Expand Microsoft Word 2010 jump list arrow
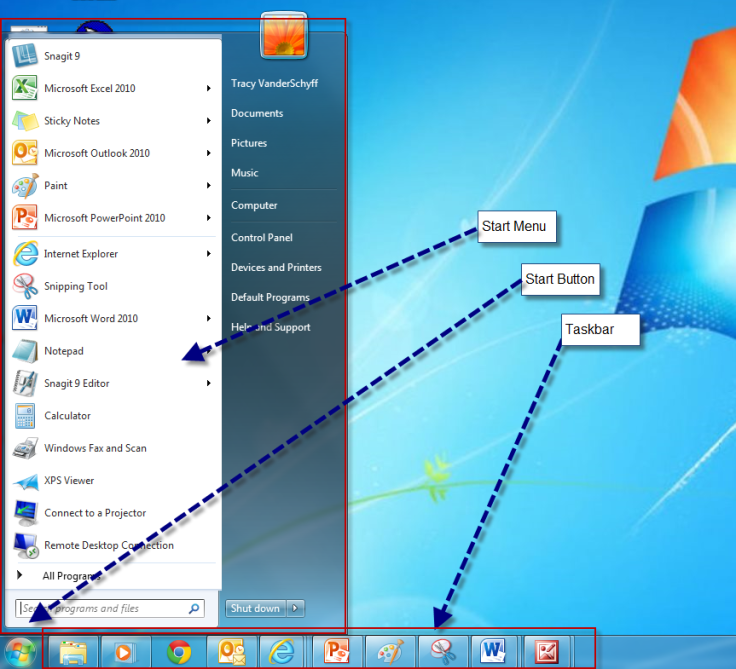736x669 pixels. point(208,318)
